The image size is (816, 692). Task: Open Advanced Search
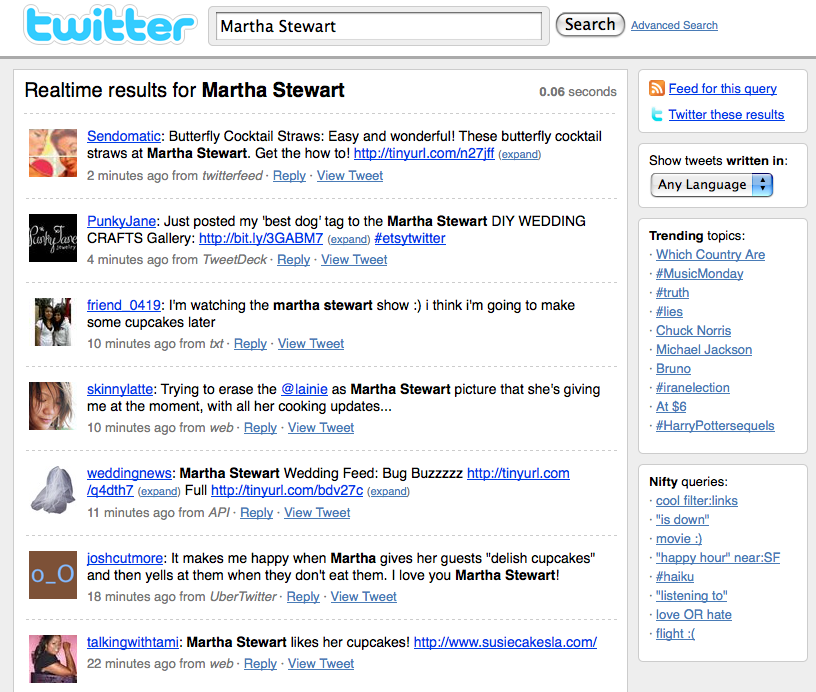tap(674, 25)
